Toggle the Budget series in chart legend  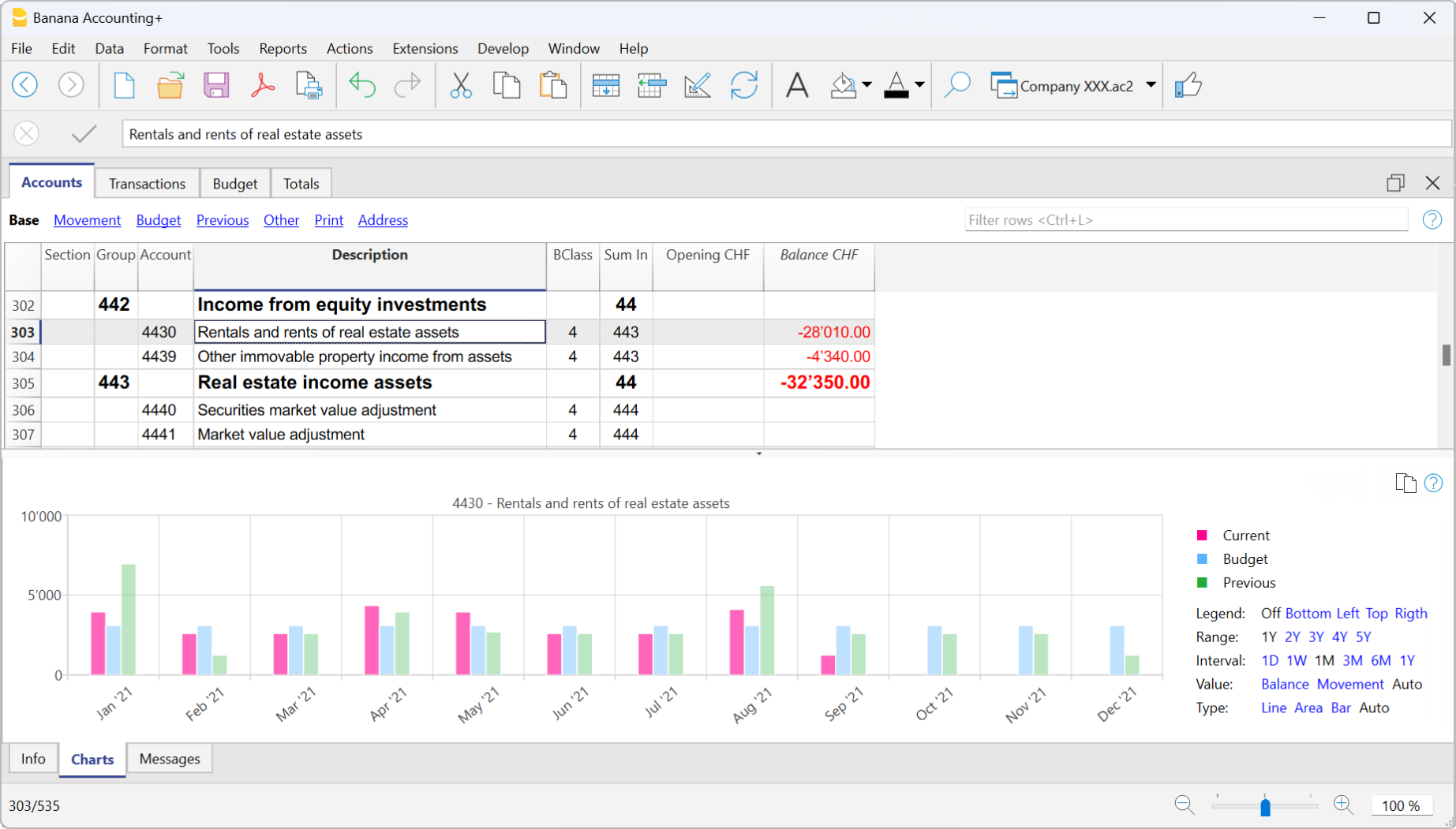click(1245, 559)
